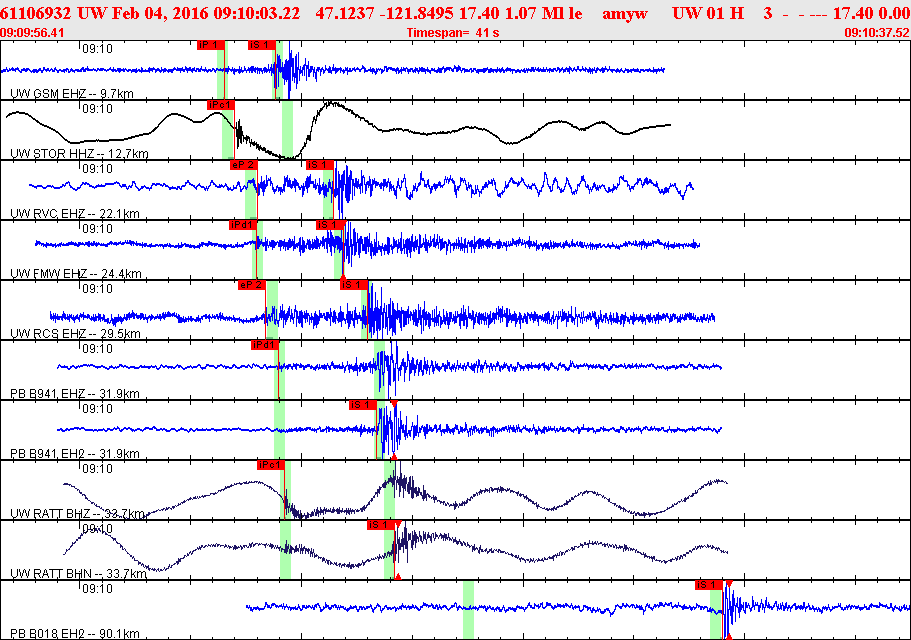Select the iPd1 pick flag on FMW trace
Image resolution: width=911 pixels, height=640 pixels.
[x=243, y=225]
